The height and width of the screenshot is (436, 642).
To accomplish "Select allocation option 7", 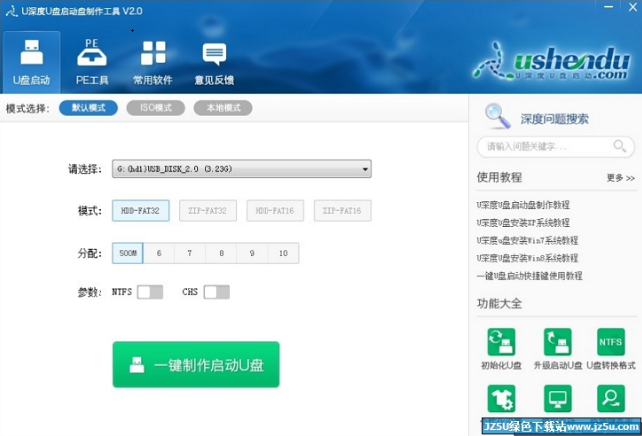I will [190, 253].
